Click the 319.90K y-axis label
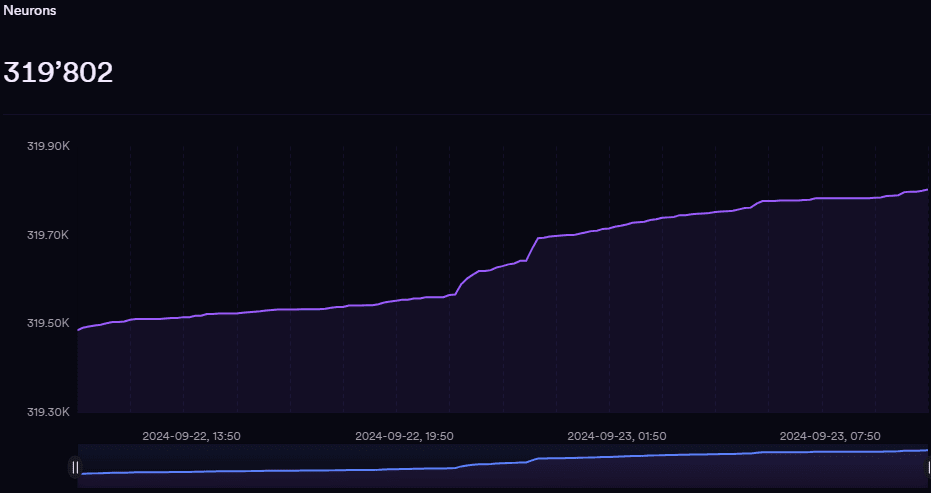931x493 pixels. pos(48,146)
